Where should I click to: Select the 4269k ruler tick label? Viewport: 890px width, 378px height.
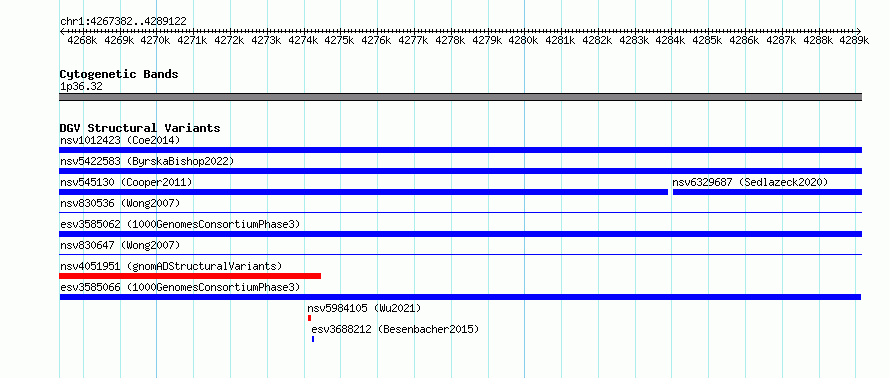119,40
